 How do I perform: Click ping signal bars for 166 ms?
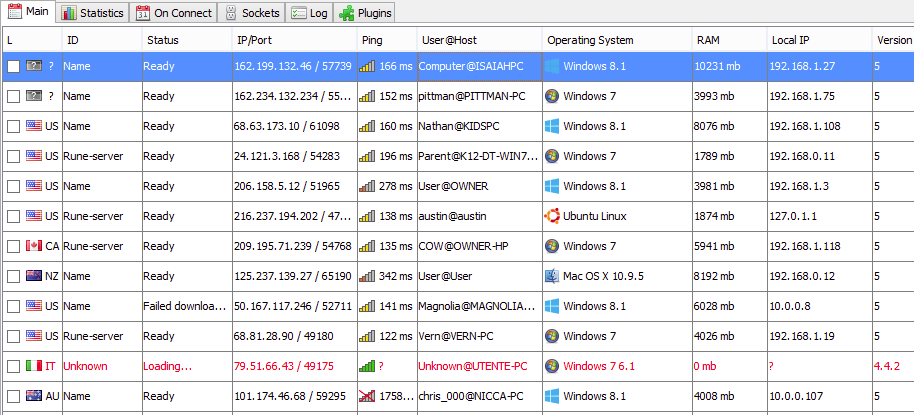[x=367, y=66]
